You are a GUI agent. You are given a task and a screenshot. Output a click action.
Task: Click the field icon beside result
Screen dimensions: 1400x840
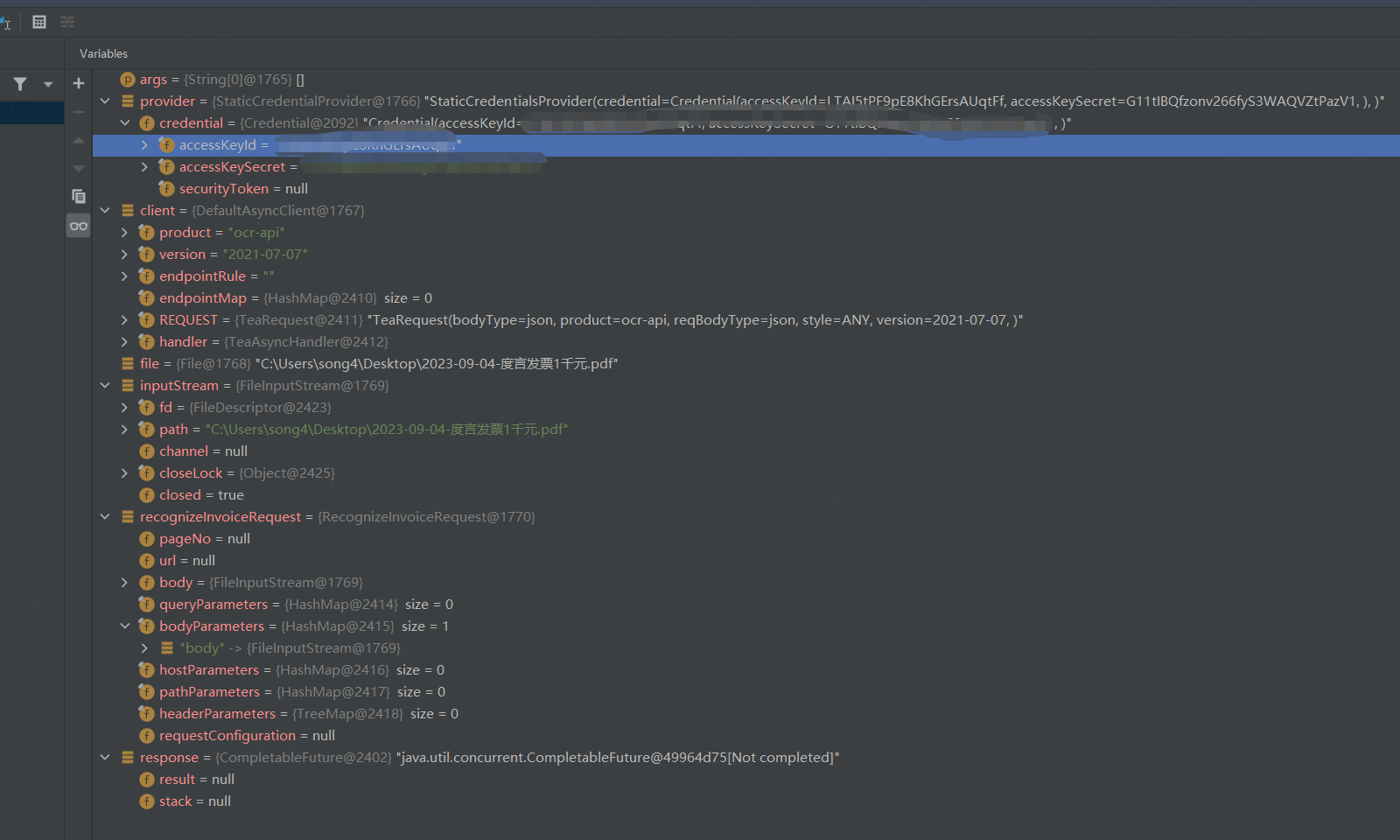147,780
